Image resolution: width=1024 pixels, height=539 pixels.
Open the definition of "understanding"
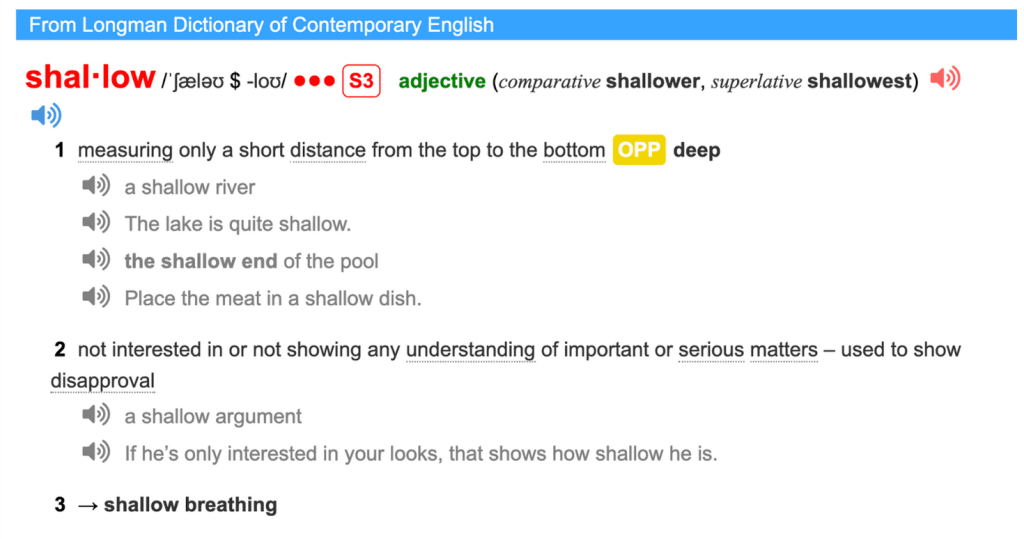click(470, 350)
